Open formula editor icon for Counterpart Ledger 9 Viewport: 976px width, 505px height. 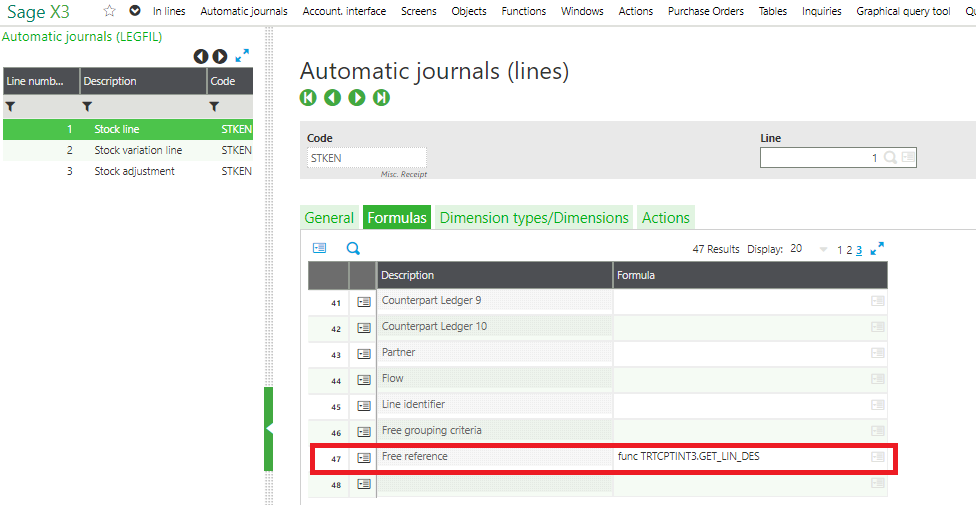pos(878,301)
